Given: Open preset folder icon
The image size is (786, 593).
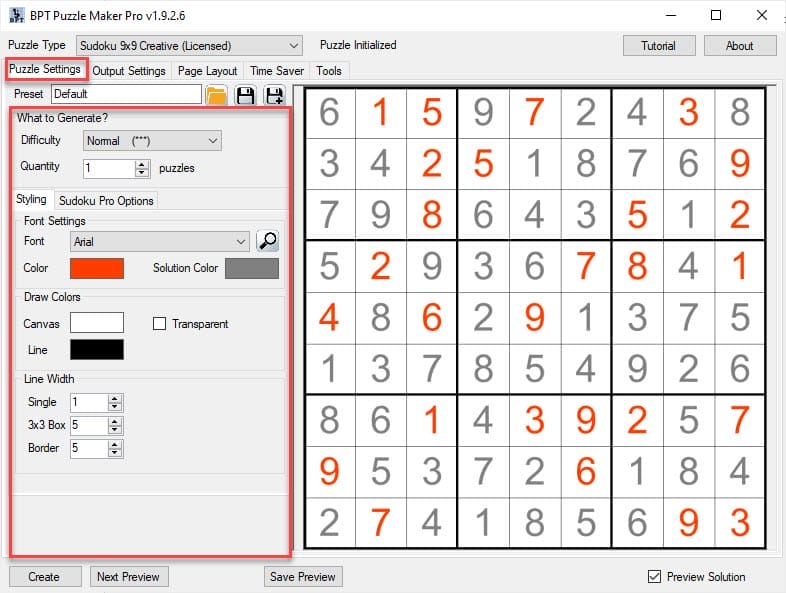Looking at the screenshot, I should coord(216,95).
